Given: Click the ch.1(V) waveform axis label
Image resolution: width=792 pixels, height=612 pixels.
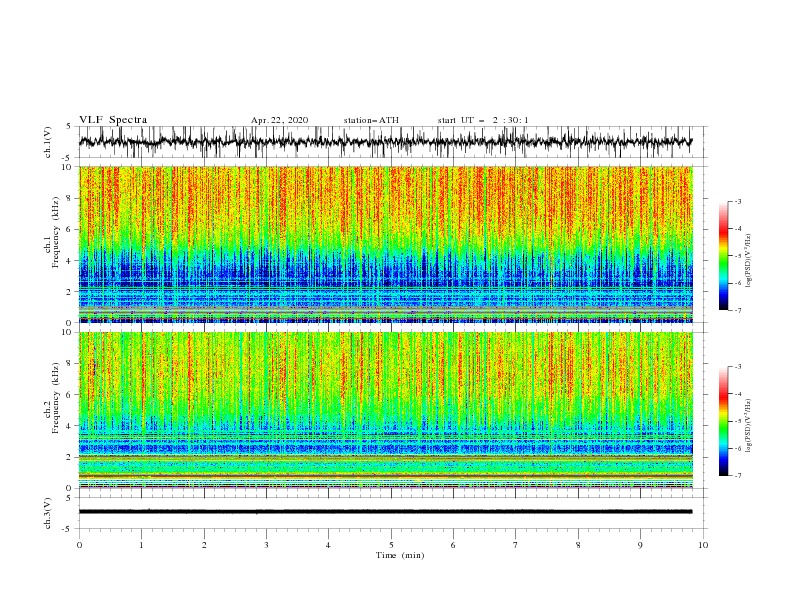Looking at the screenshot, I should point(48,142).
